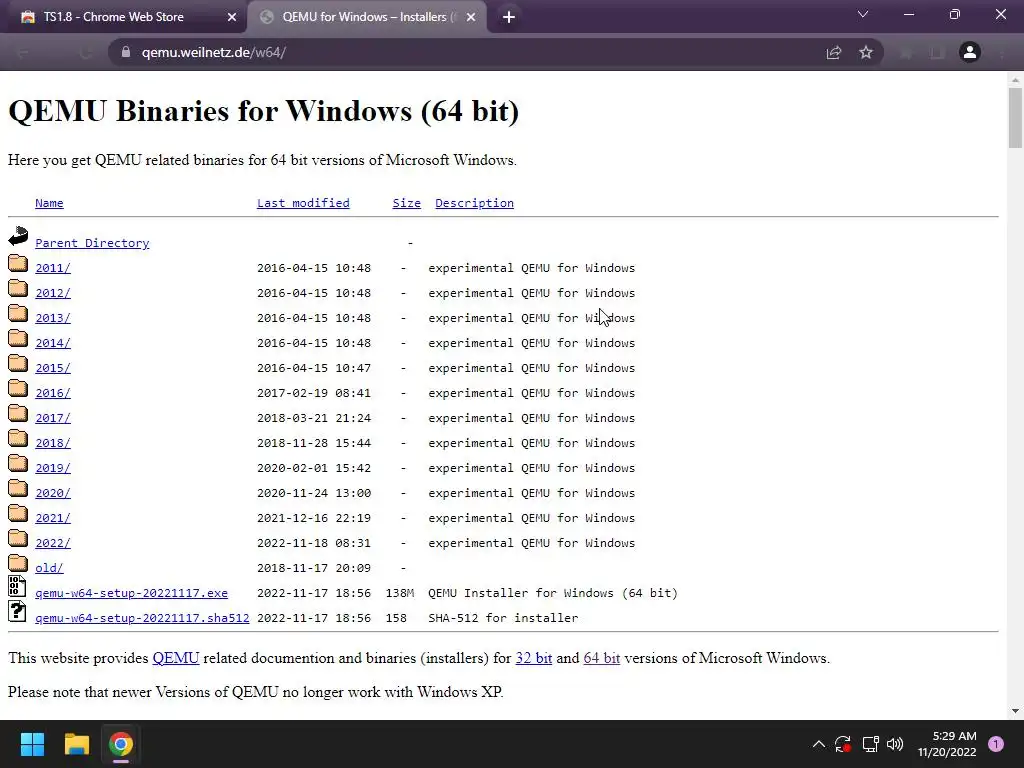Close the TS1.8 Chrome Web Store tab
Screen dimensions: 1024x768
pos(232,17)
